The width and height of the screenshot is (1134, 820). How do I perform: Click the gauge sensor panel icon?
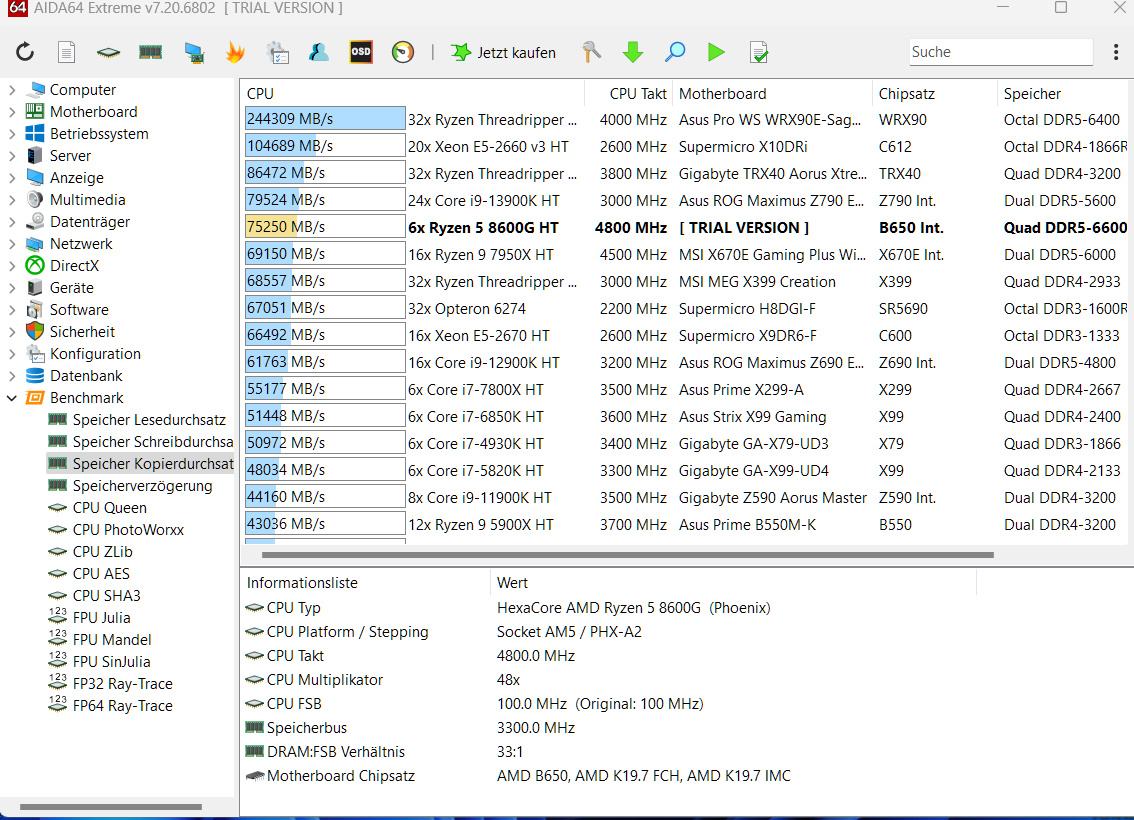(x=403, y=52)
